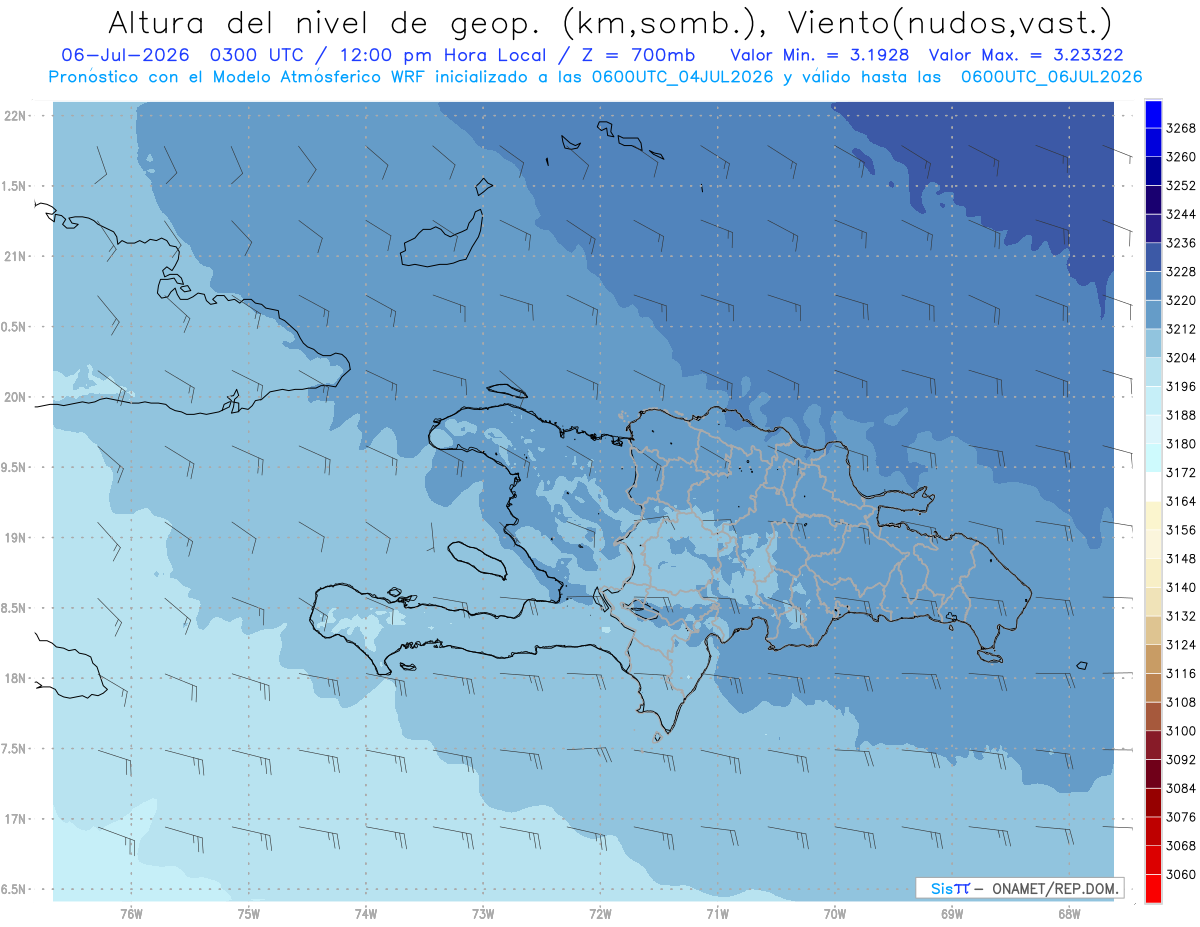Click the 19N latitude label
This screenshot has height=927, width=1200.
coord(14,537)
